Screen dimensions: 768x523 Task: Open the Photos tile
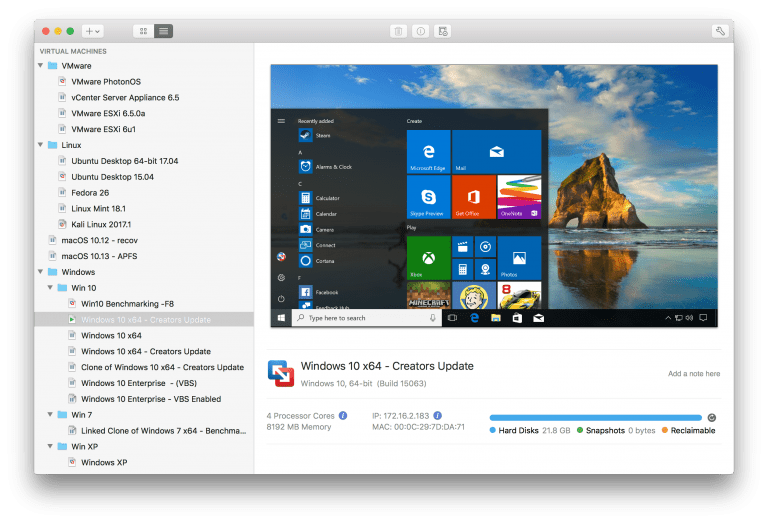(x=519, y=258)
